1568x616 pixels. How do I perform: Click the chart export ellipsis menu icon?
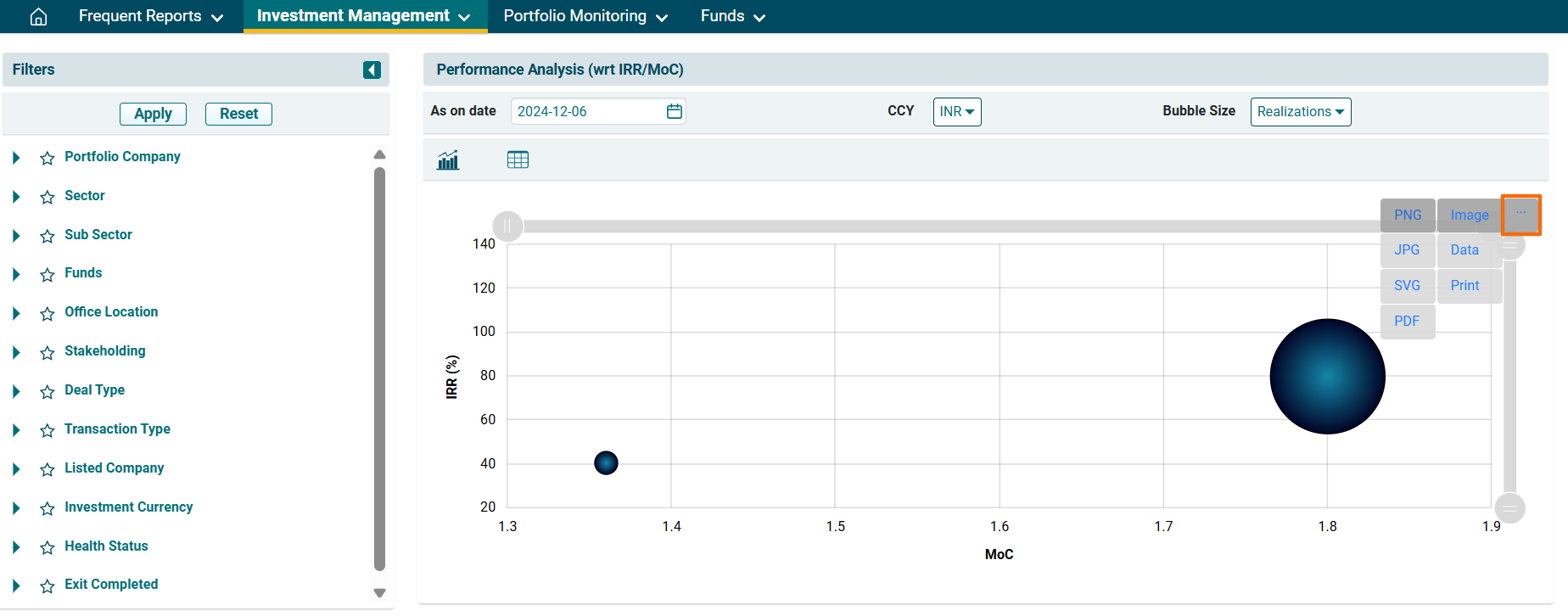1520,214
